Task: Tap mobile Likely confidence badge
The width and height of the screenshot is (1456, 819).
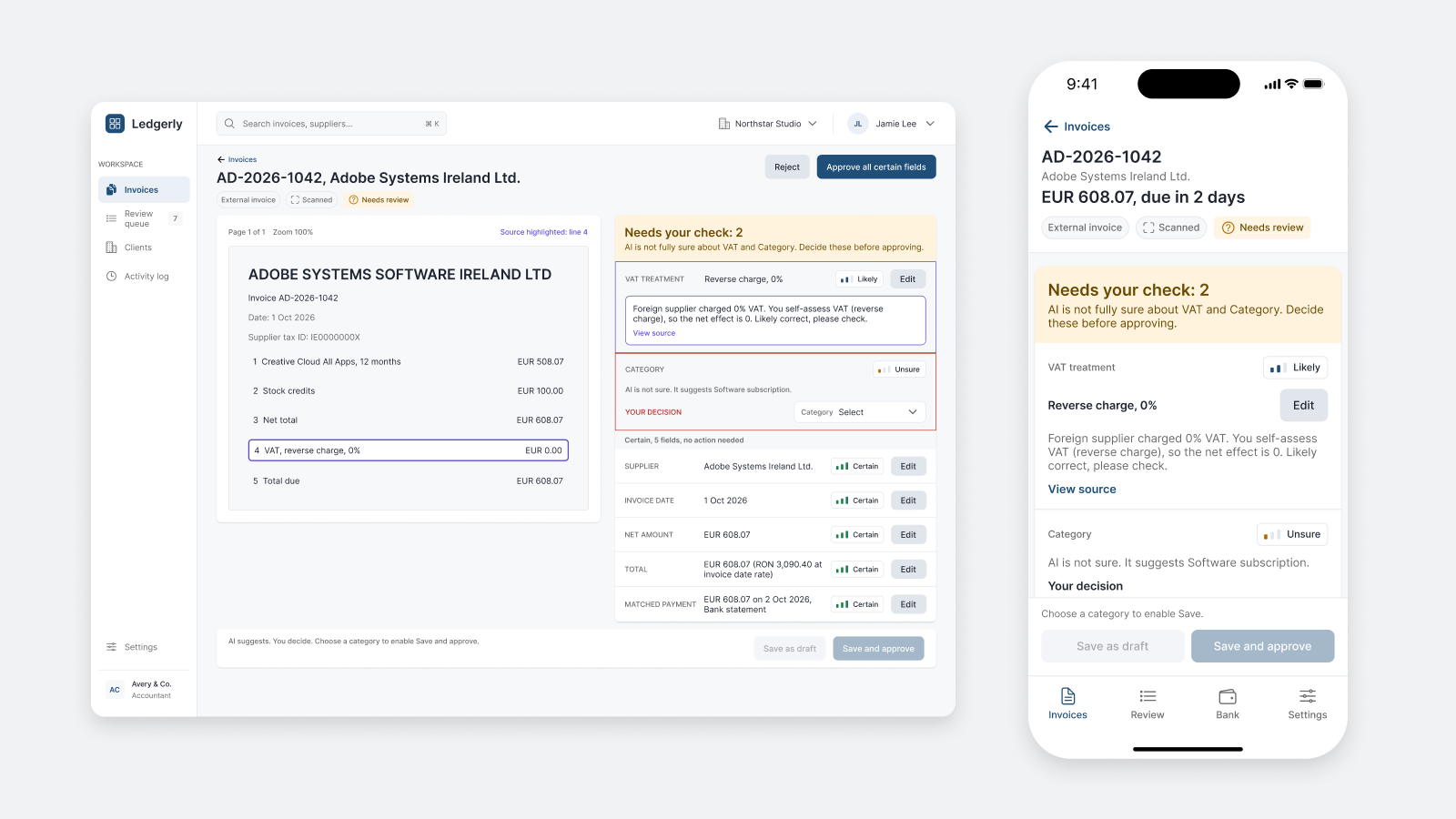Action: point(1296,368)
